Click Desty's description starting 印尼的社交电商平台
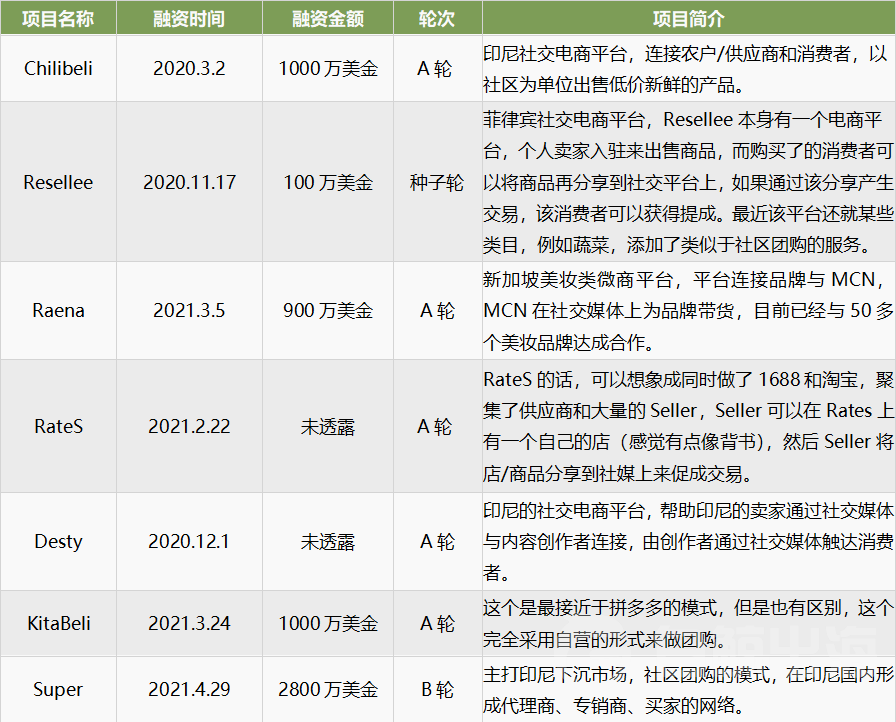The image size is (896, 722). (689, 541)
